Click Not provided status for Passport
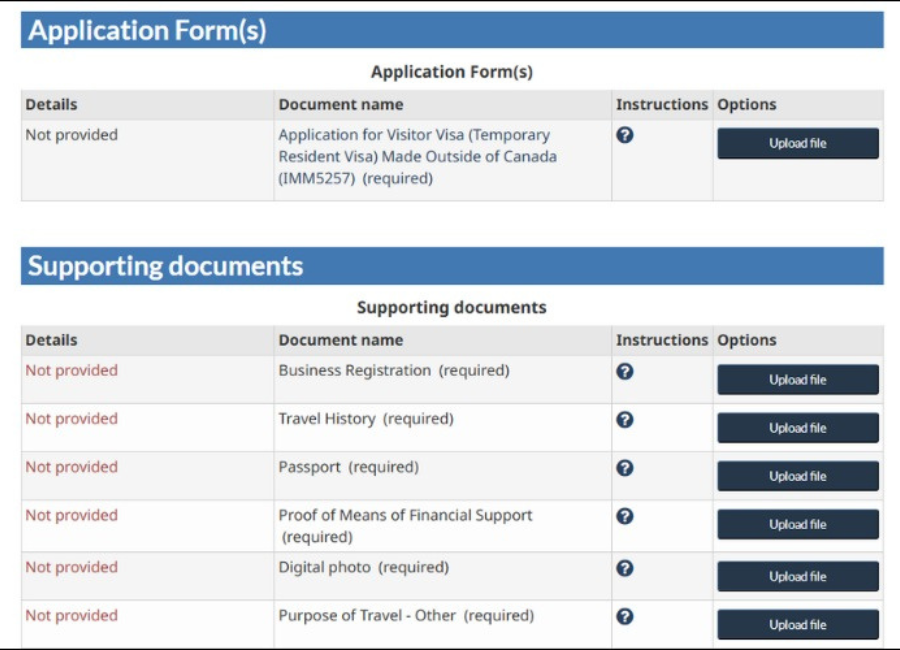Image resolution: width=900 pixels, height=650 pixels. [x=71, y=467]
